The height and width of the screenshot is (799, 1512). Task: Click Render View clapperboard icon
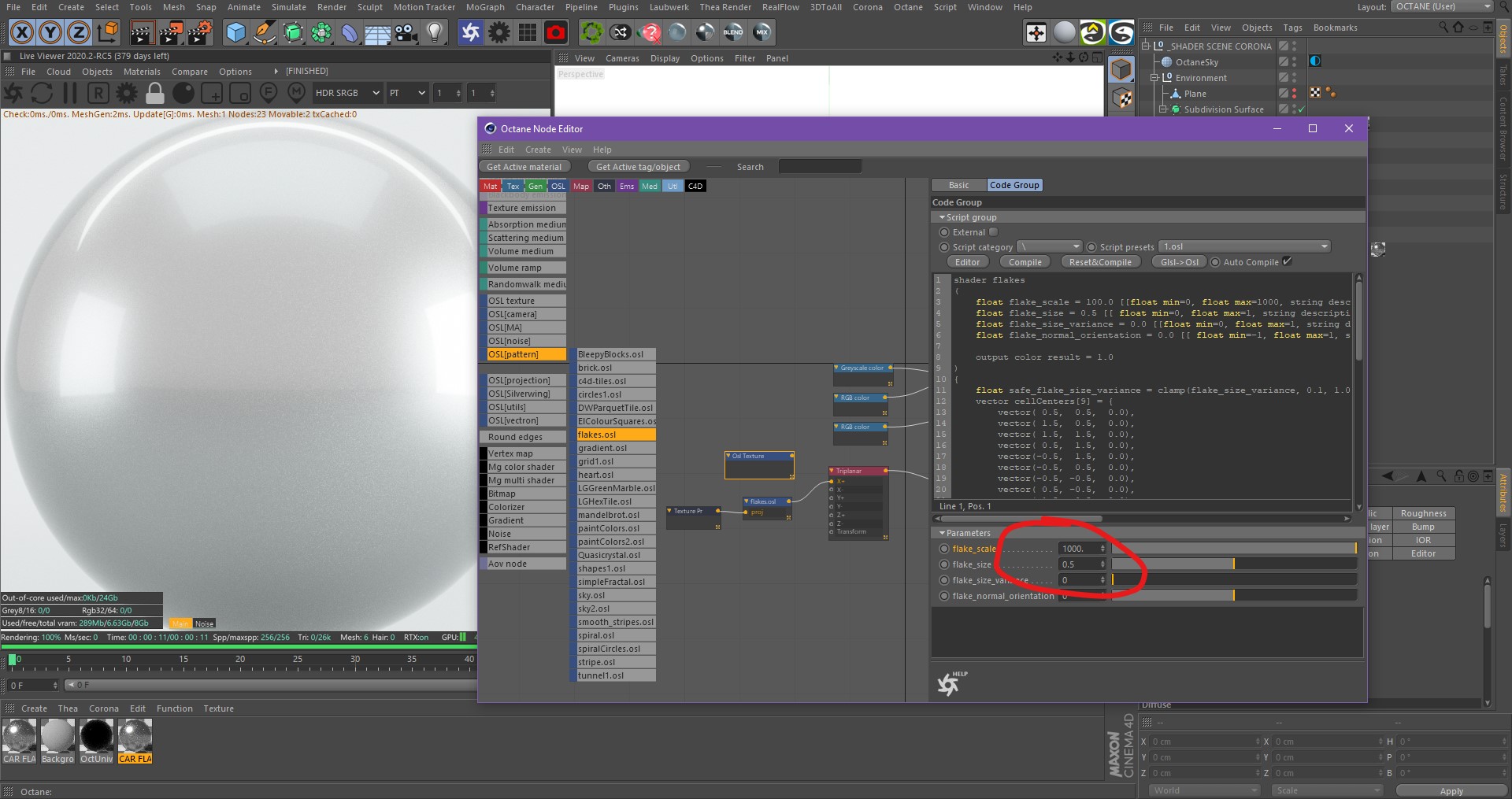click(142, 32)
